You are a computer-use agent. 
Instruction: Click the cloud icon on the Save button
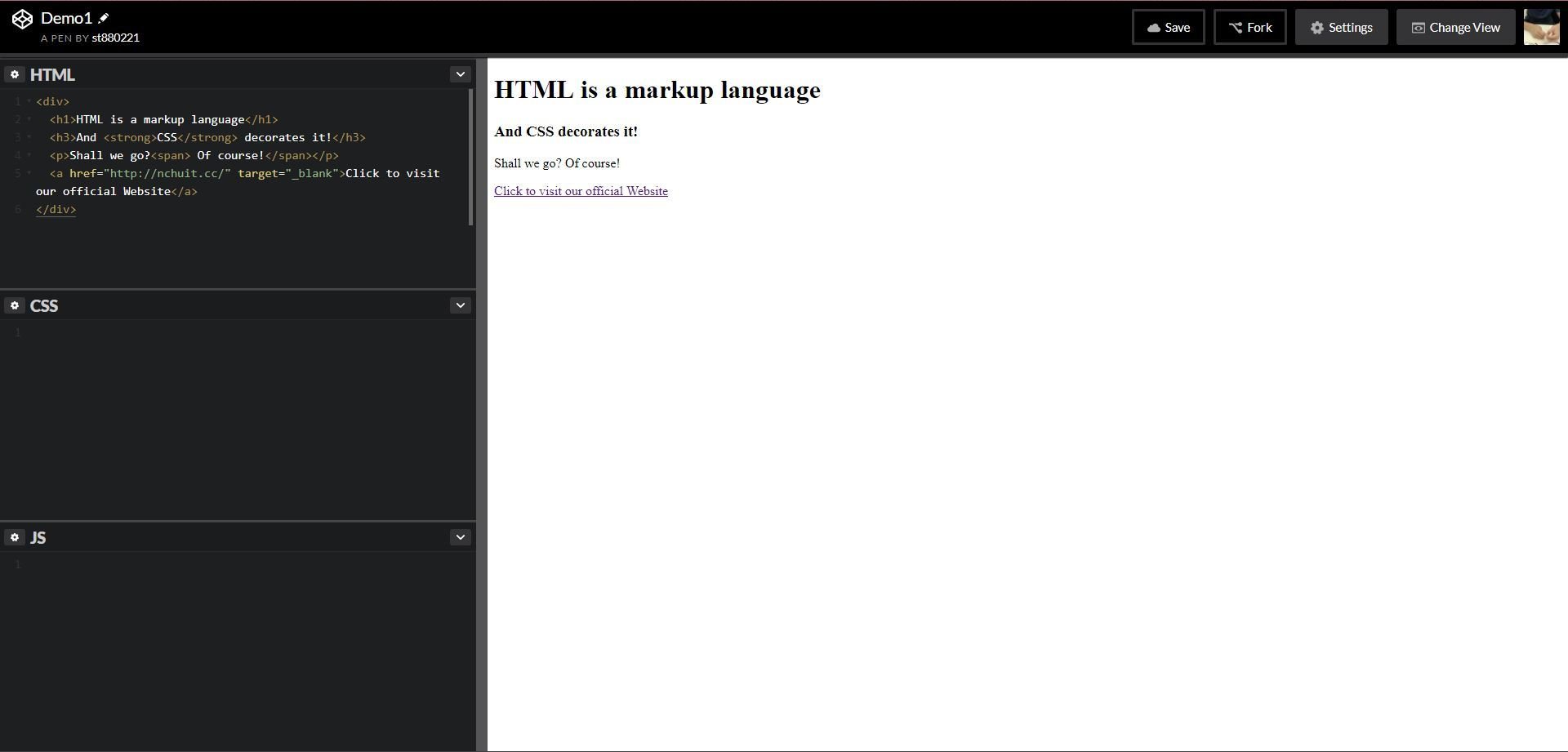click(x=1153, y=27)
